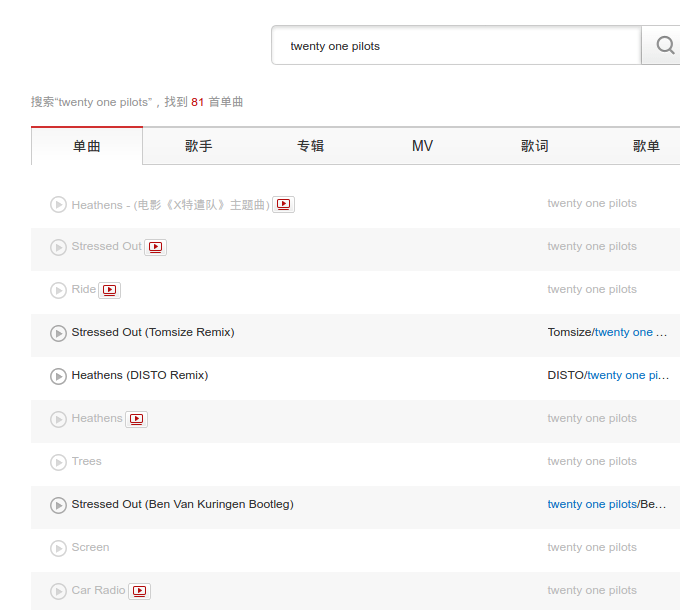Click artist name 'Tomsize'
The width and height of the screenshot is (680, 610).
click(x=569, y=332)
